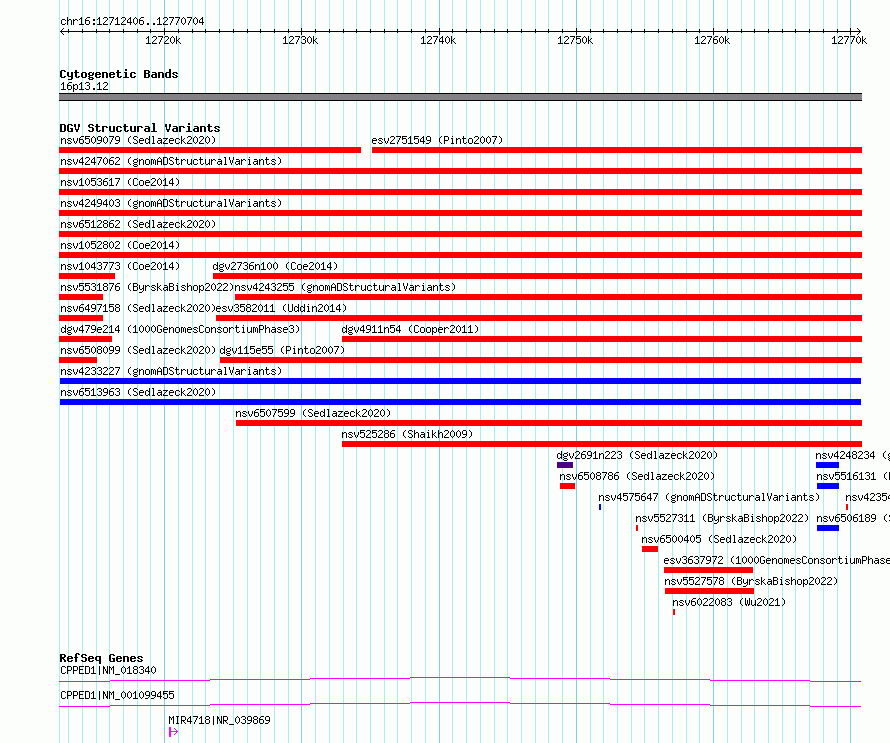Open esv3582011 (Uddin2014) variant

coord(281,308)
